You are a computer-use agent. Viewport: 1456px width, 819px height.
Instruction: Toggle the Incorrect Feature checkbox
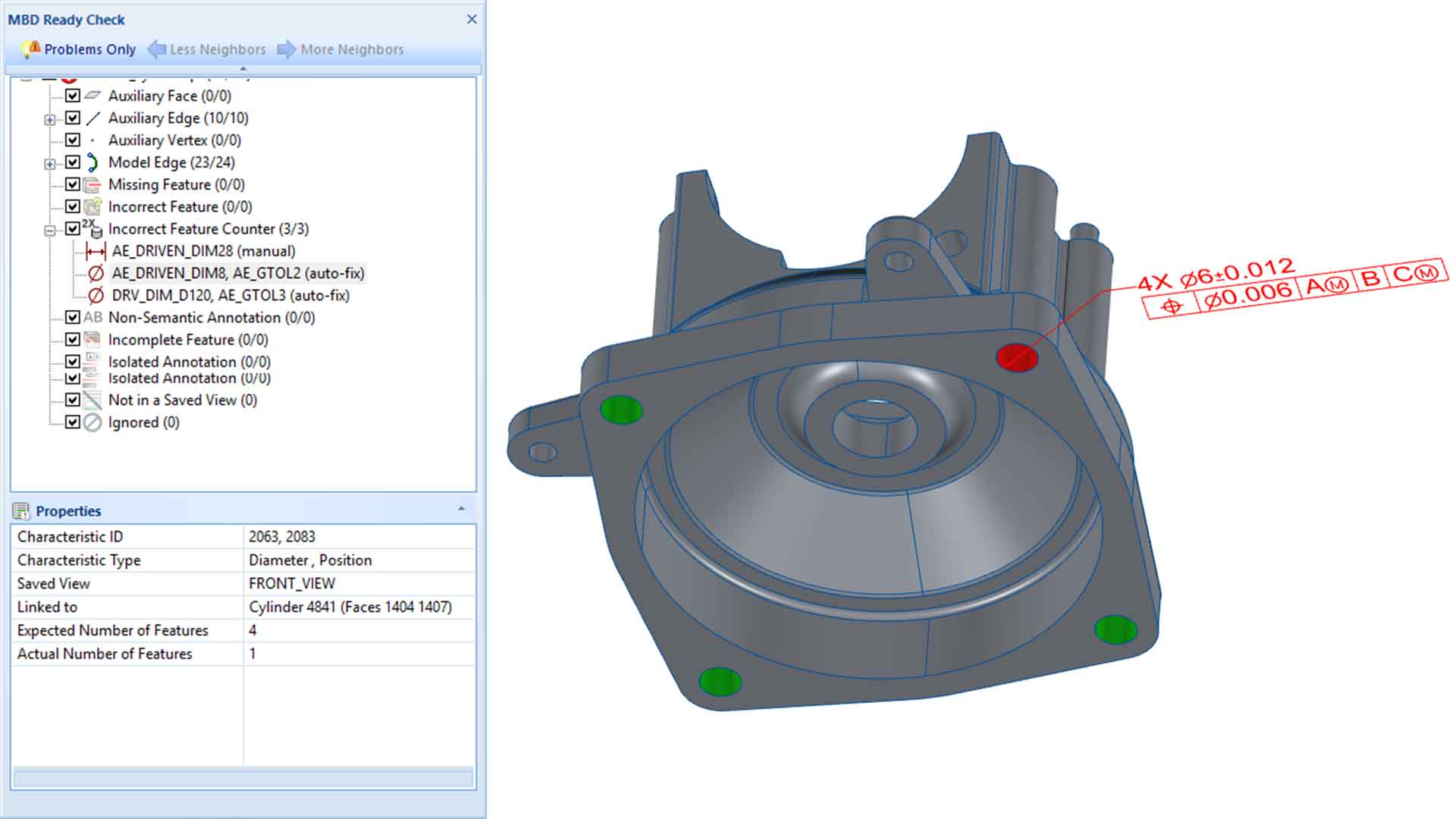click(x=73, y=206)
